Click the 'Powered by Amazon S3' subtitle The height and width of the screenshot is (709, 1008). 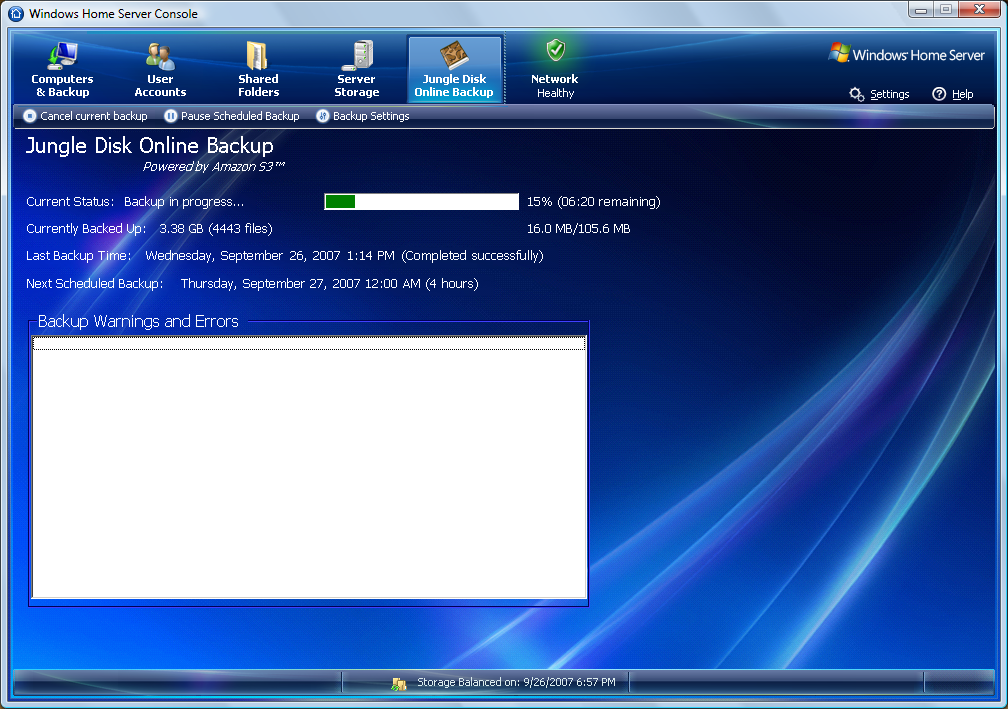213,166
